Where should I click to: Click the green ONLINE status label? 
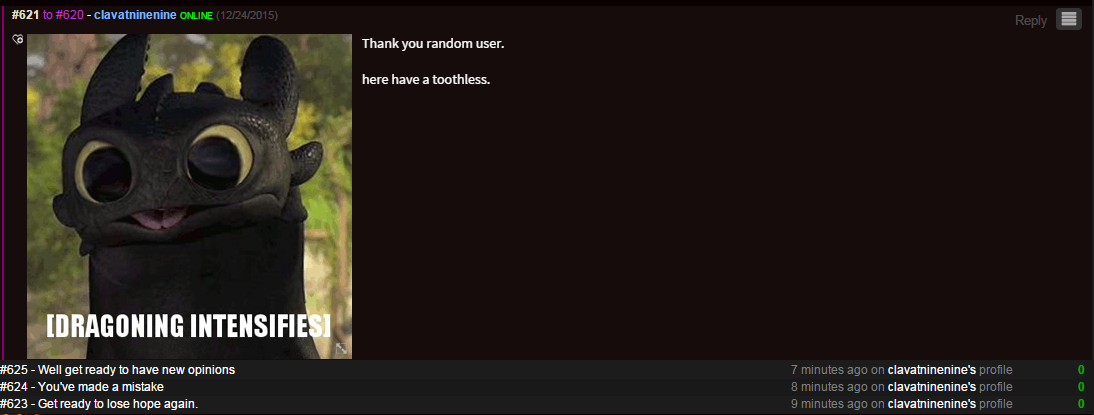(x=196, y=15)
